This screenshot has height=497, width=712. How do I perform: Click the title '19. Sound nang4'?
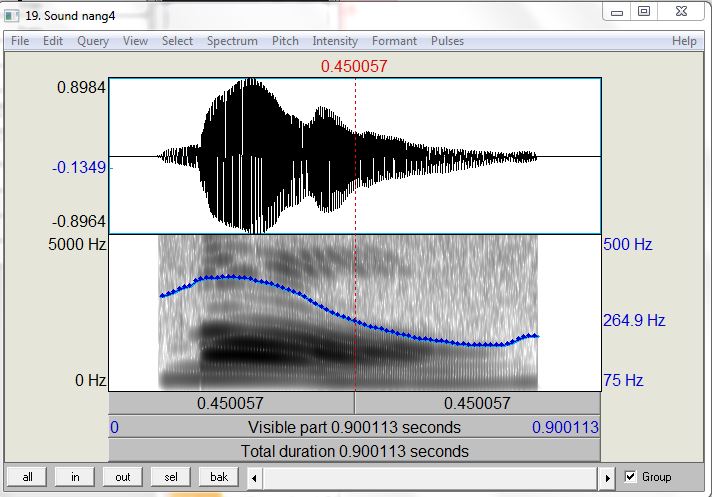click(x=70, y=16)
